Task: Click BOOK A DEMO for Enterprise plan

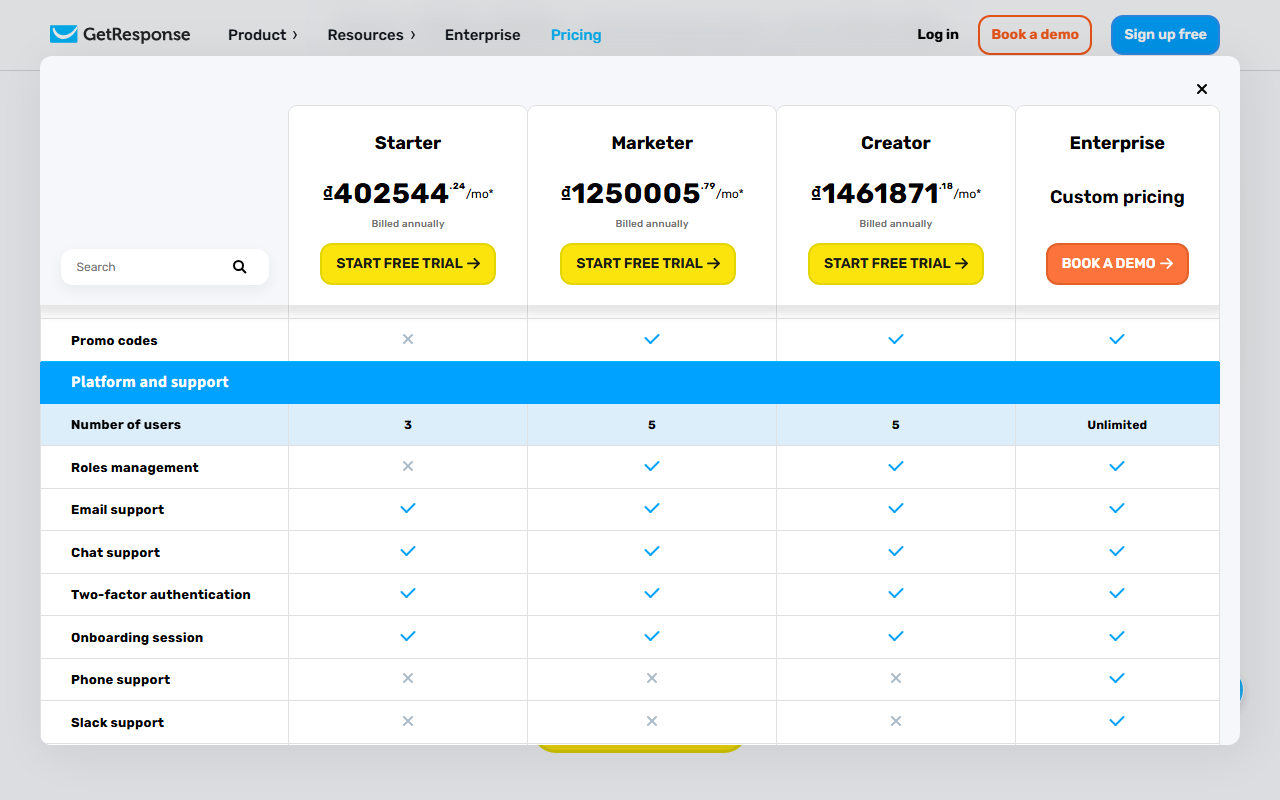Action: point(1117,264)
